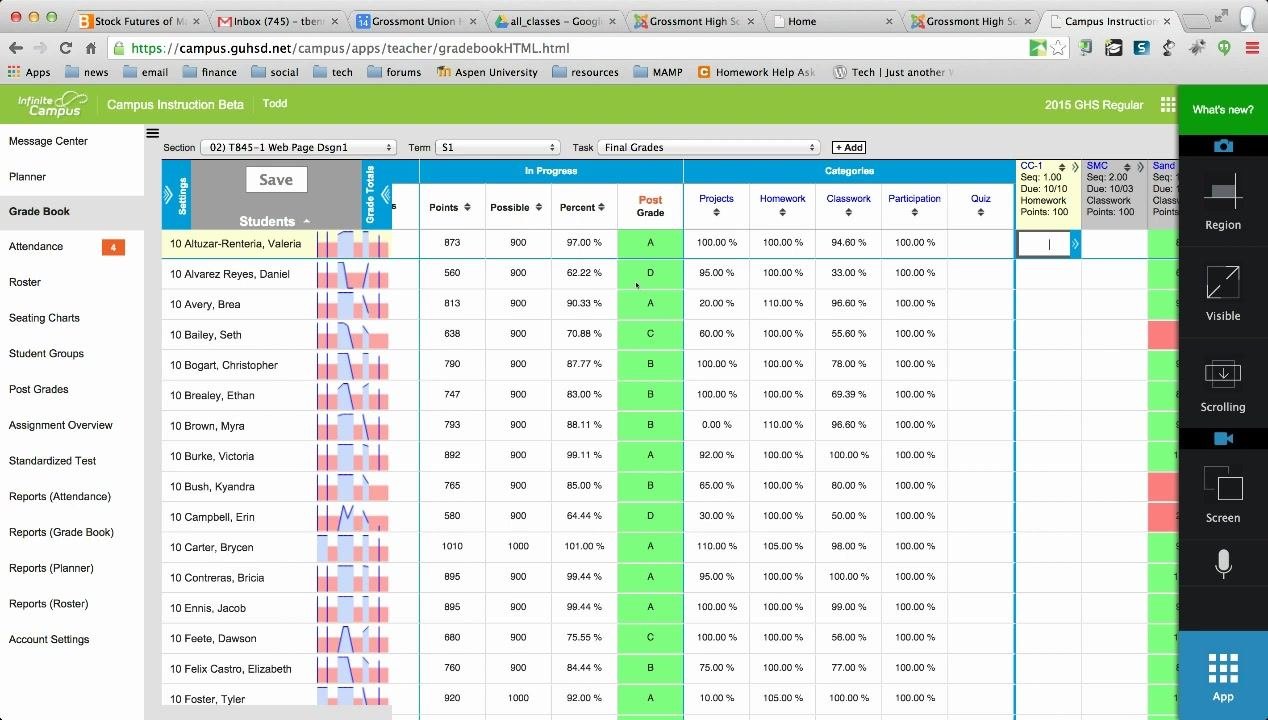The height and width of the screenshot is (720, 1268).
Task: Toggle the hamburger sidebar menu icon
Action: tap(152, 133)
